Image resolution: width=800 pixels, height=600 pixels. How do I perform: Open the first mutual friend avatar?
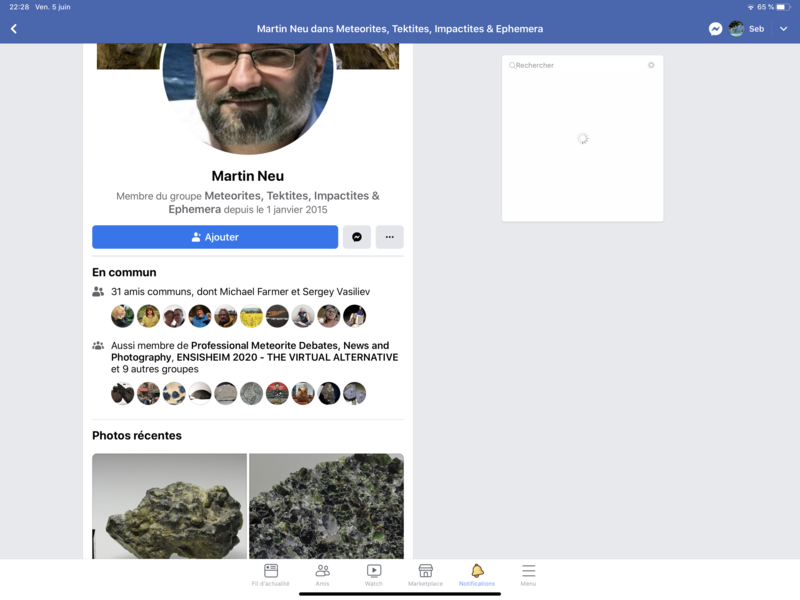coord(122,316)
